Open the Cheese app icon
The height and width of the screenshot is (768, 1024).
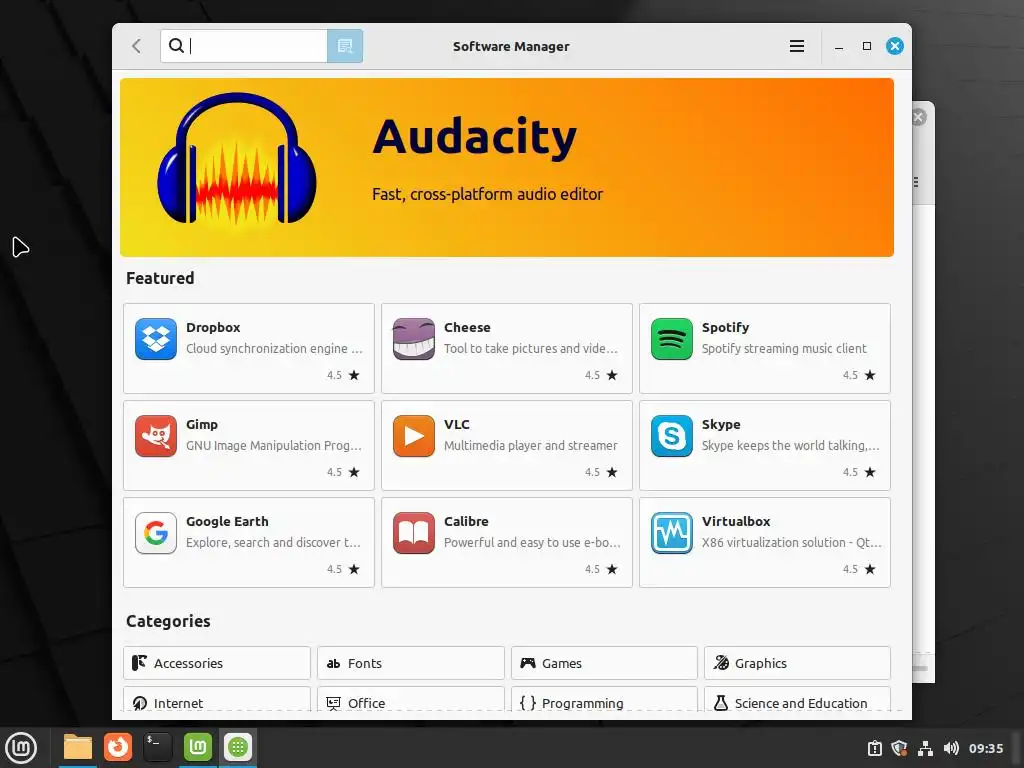click(413, 339)
